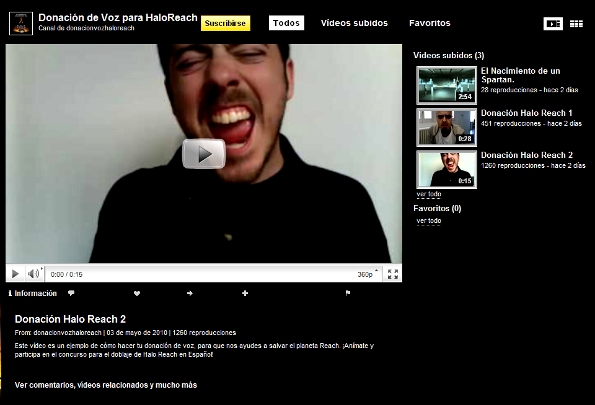Image resolution: width=595 pixels, height=405 pixels.
Task: Click play icon in player control bar
Action: 15,274
